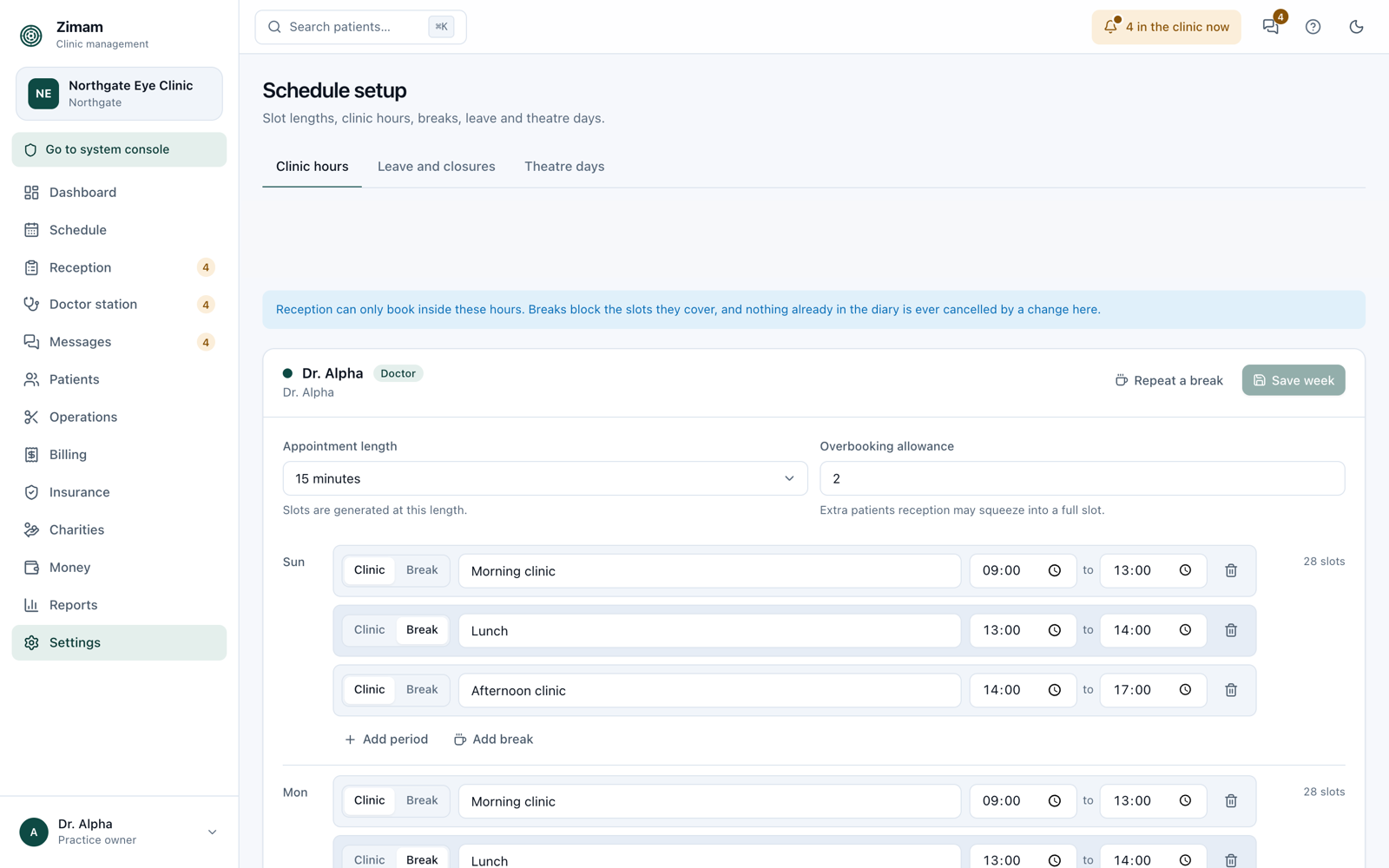The width and height of the screenshot is (1389, 868).
Task: Open clock picker for Sunday Morning 09:00
Action: click(x=1055, y=571)
